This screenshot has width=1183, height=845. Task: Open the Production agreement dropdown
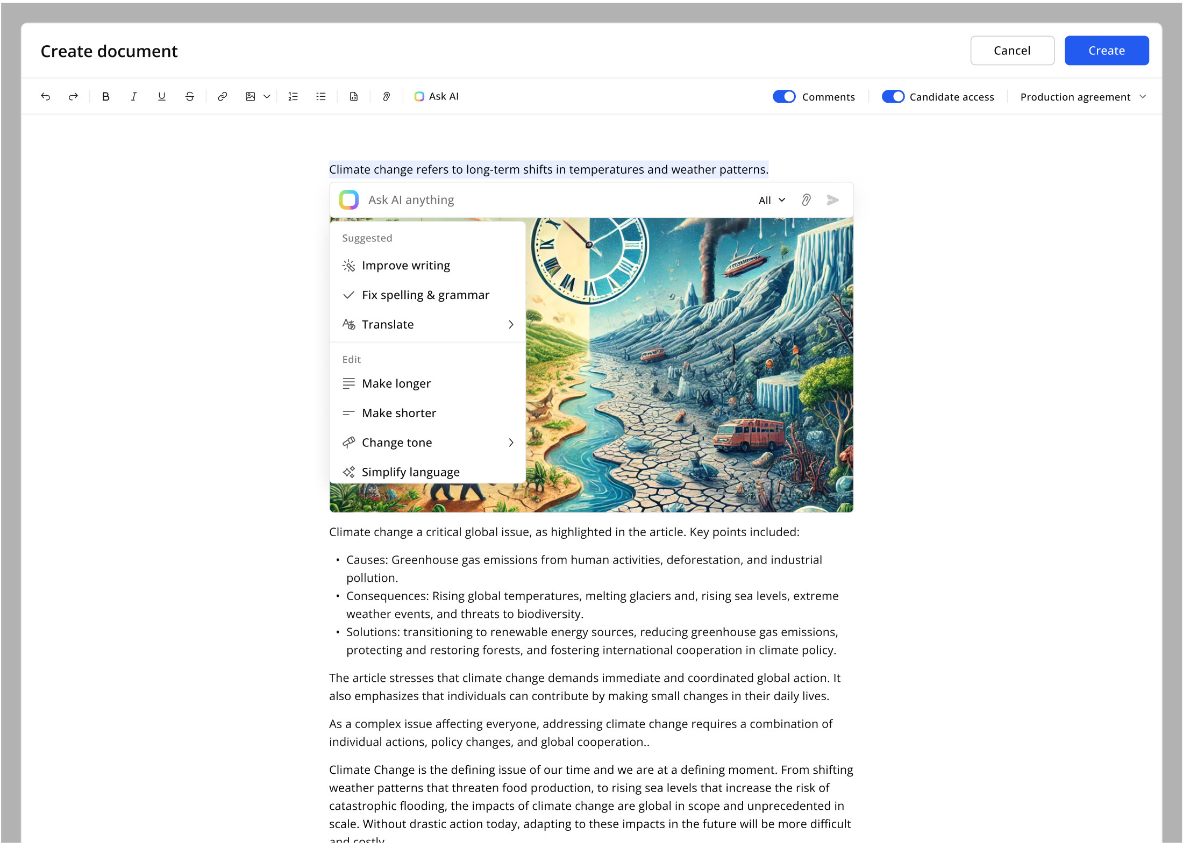1083,97
